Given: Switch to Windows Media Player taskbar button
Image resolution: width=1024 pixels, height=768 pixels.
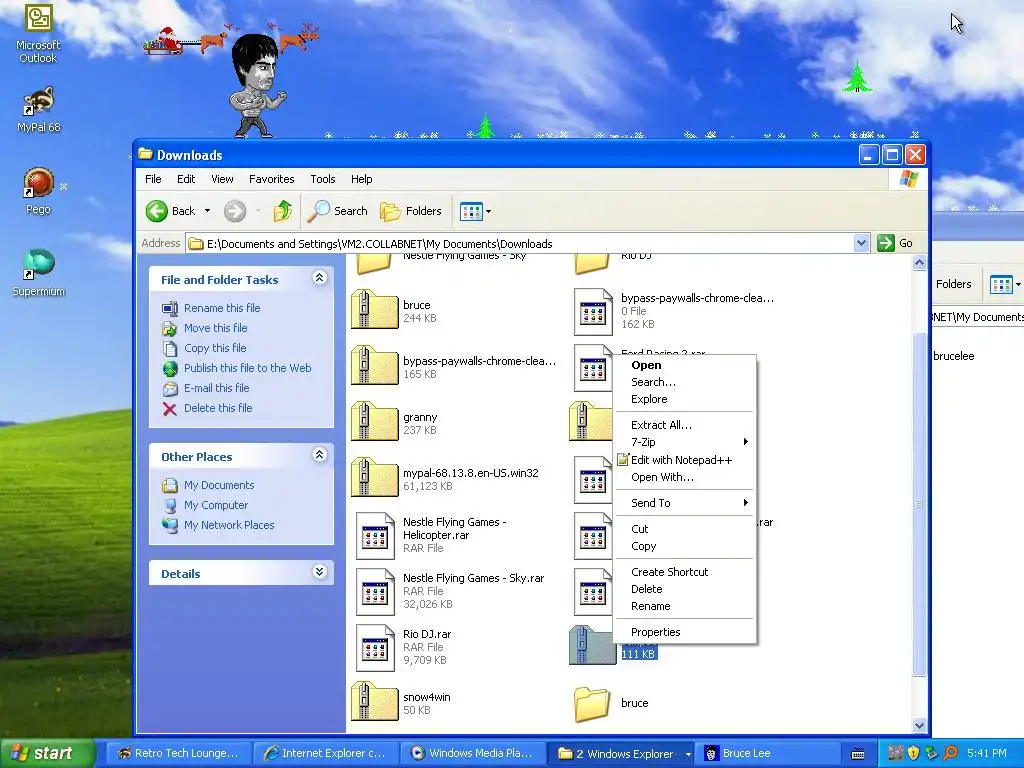Looking at the screenshot, I should click(472, 754).
